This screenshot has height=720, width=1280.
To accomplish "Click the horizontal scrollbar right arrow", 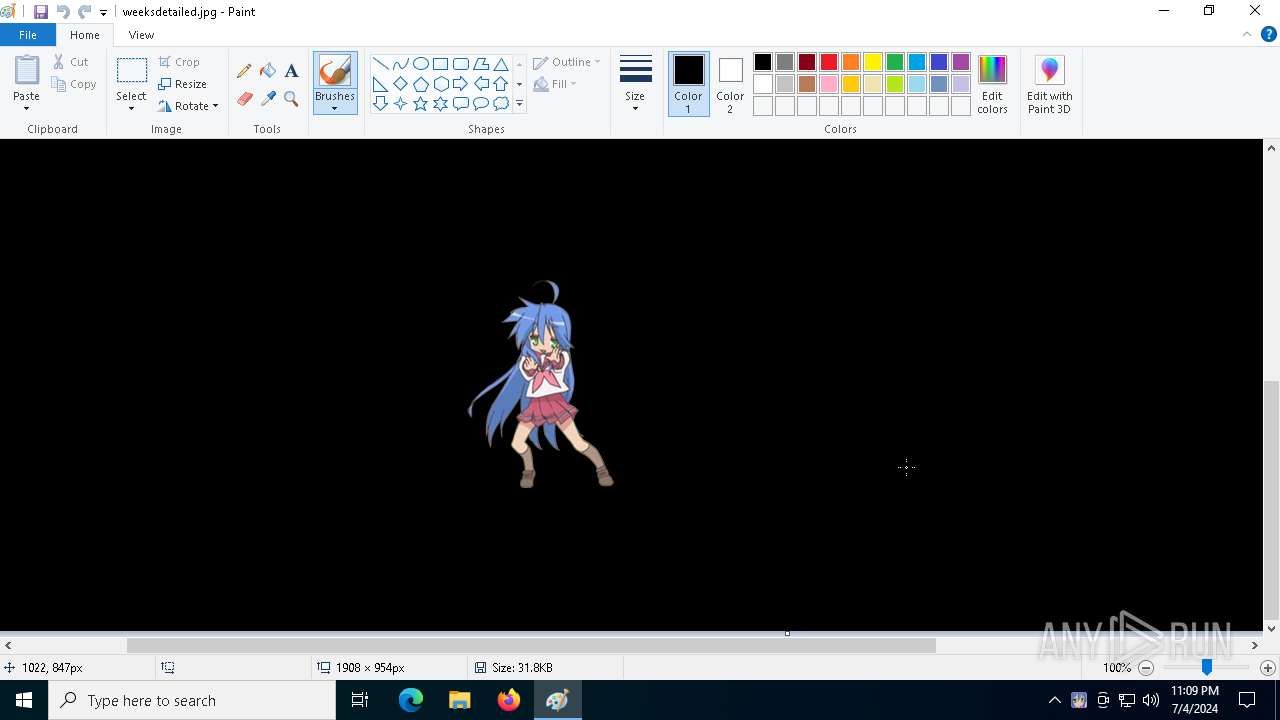I will pos(1255,646).
